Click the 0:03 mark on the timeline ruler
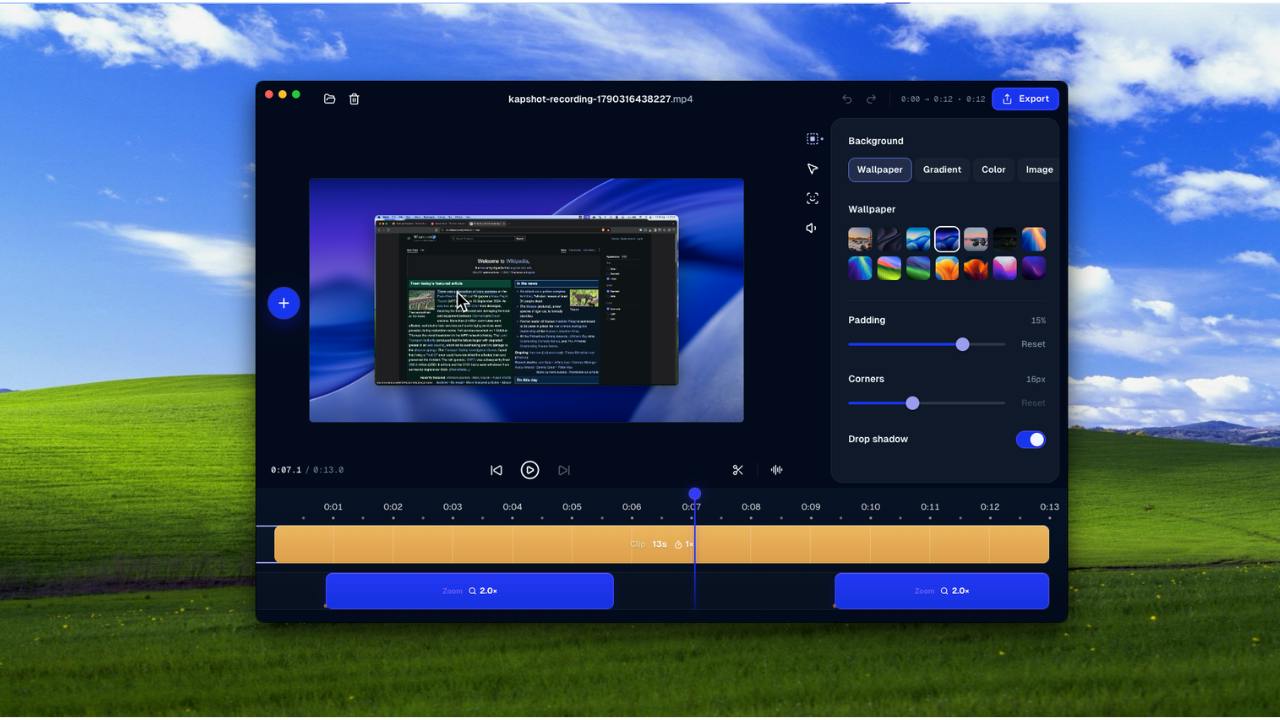Viewport: 1280px width, 720px height. click(x=453, y=507)
